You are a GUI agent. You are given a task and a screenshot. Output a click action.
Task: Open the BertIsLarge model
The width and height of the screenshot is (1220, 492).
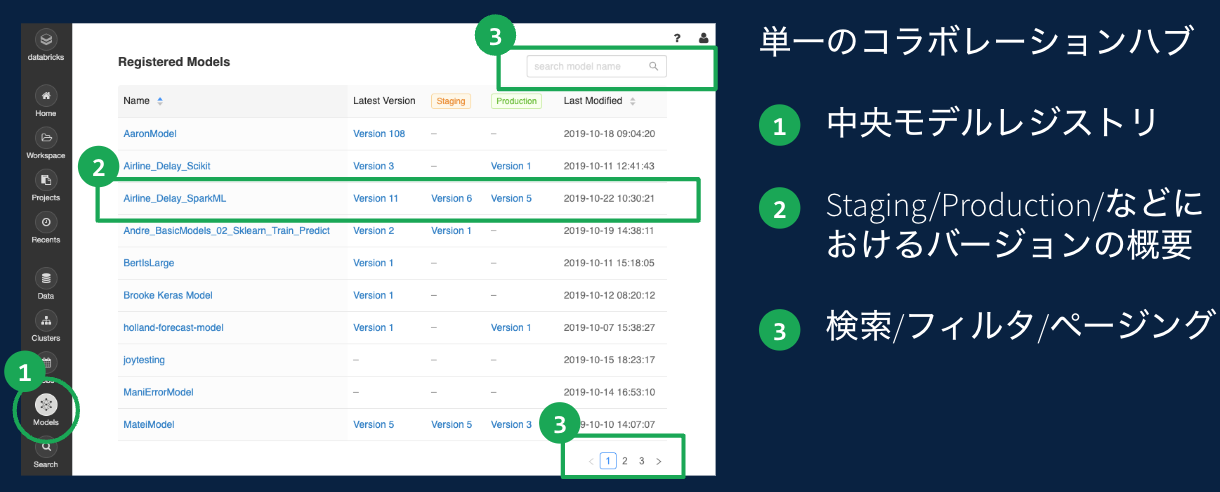point(149,263)
